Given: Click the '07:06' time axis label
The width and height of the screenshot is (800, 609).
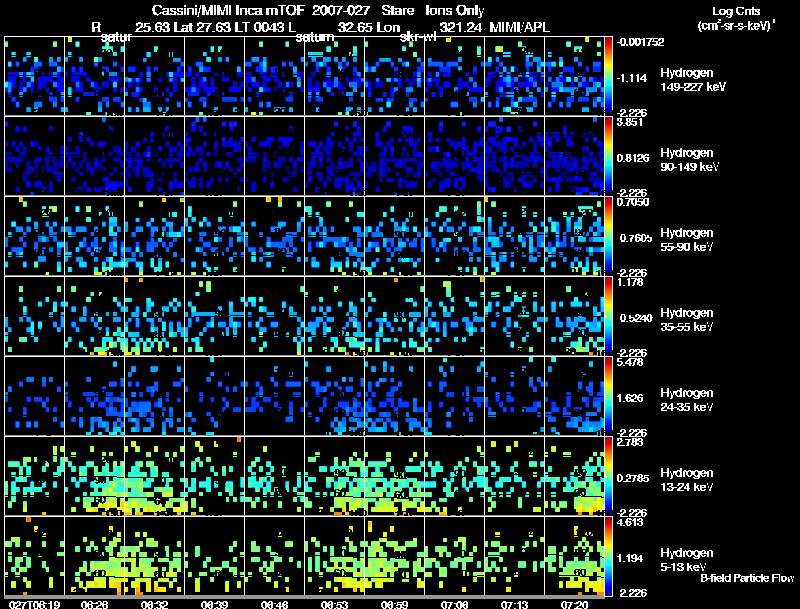Looking at the screenshot, I should click(x=454, y=604).
